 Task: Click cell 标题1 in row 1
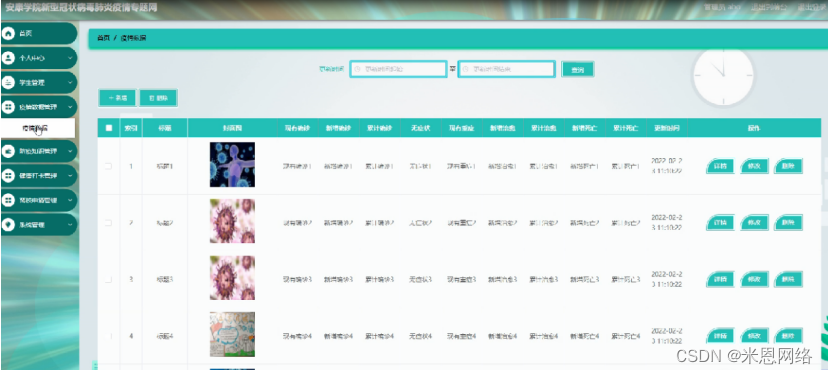165,166
